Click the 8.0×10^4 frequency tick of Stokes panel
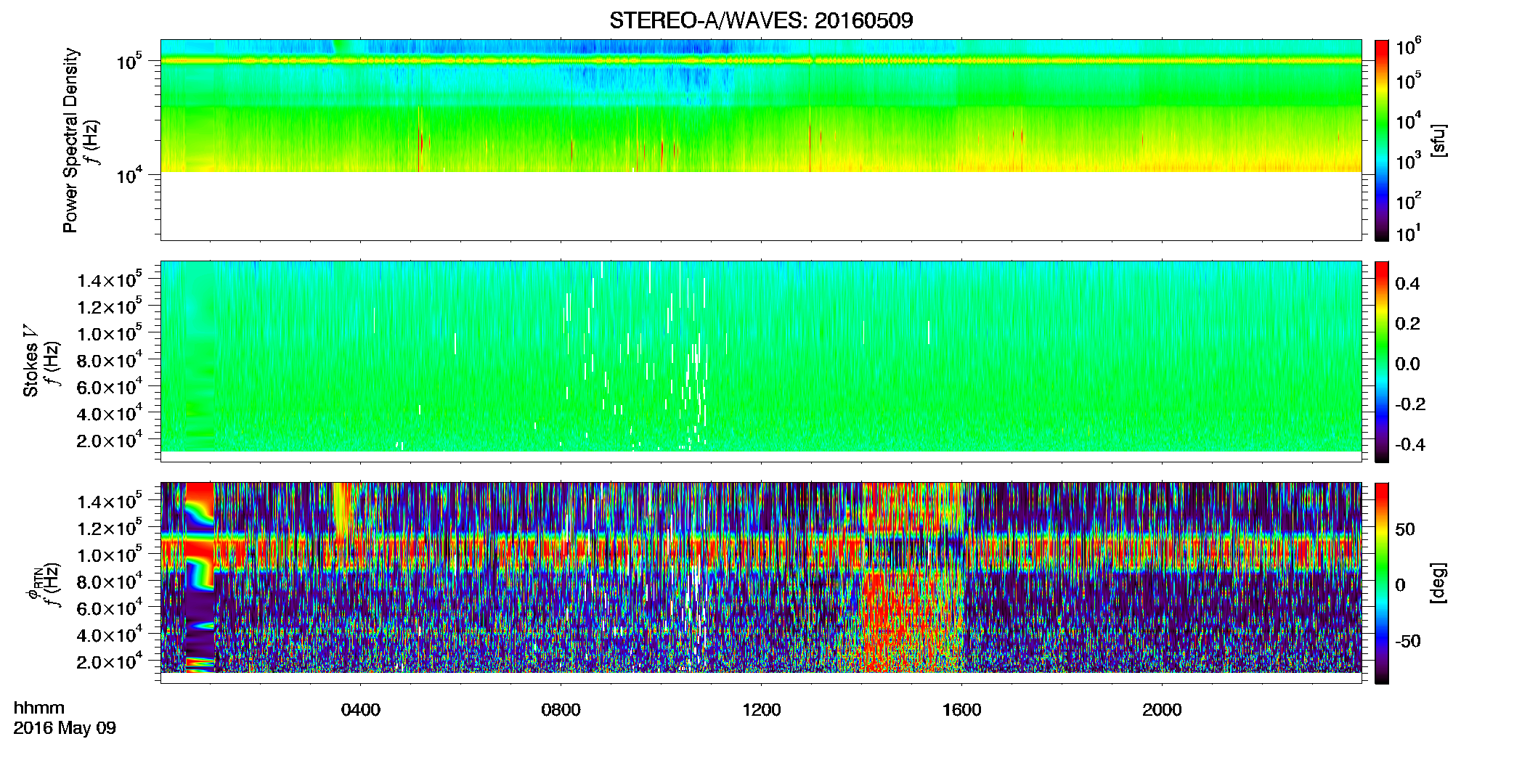 pyautogui.click(x=110, y=360)
